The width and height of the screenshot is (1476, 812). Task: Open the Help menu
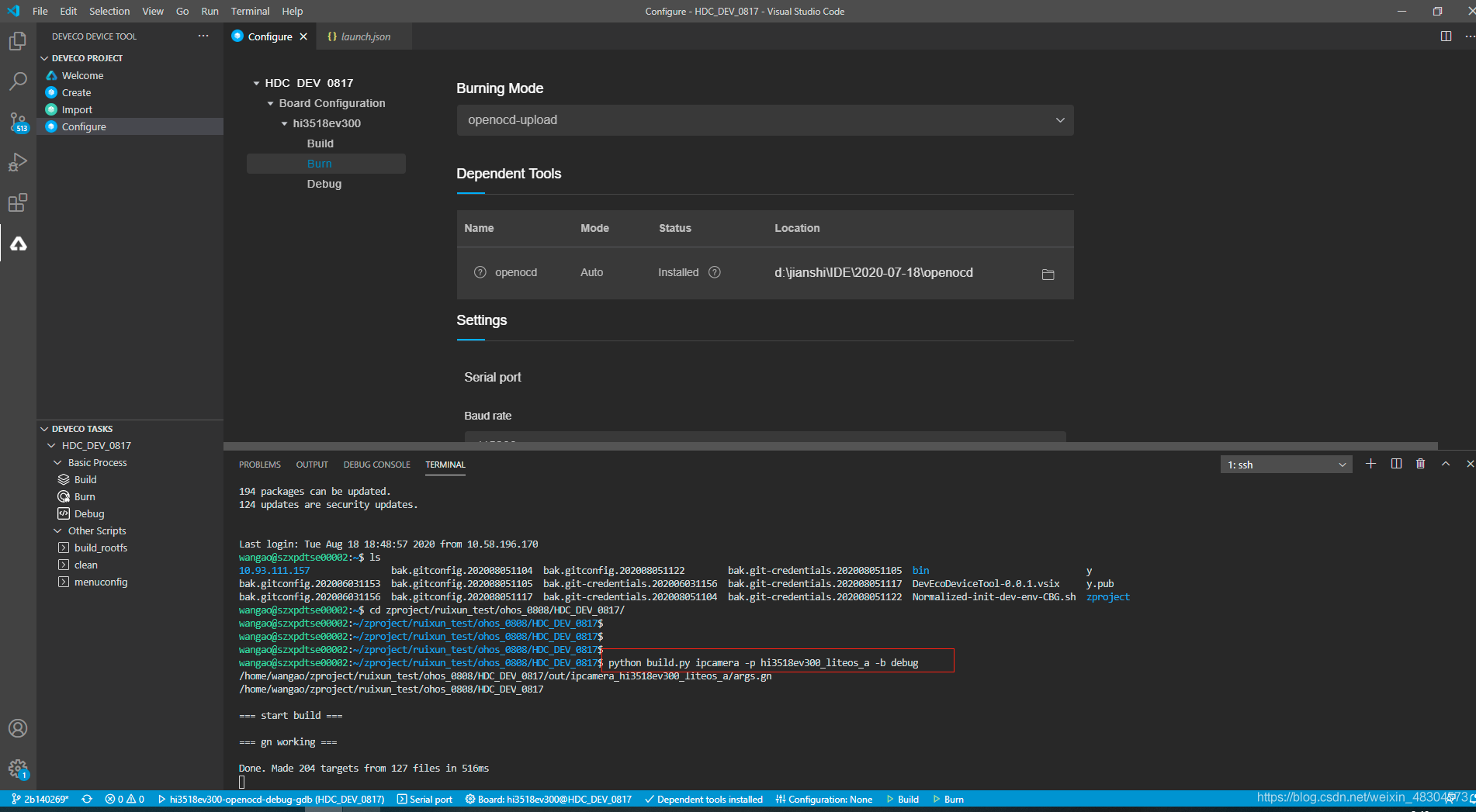pos(293,11)
